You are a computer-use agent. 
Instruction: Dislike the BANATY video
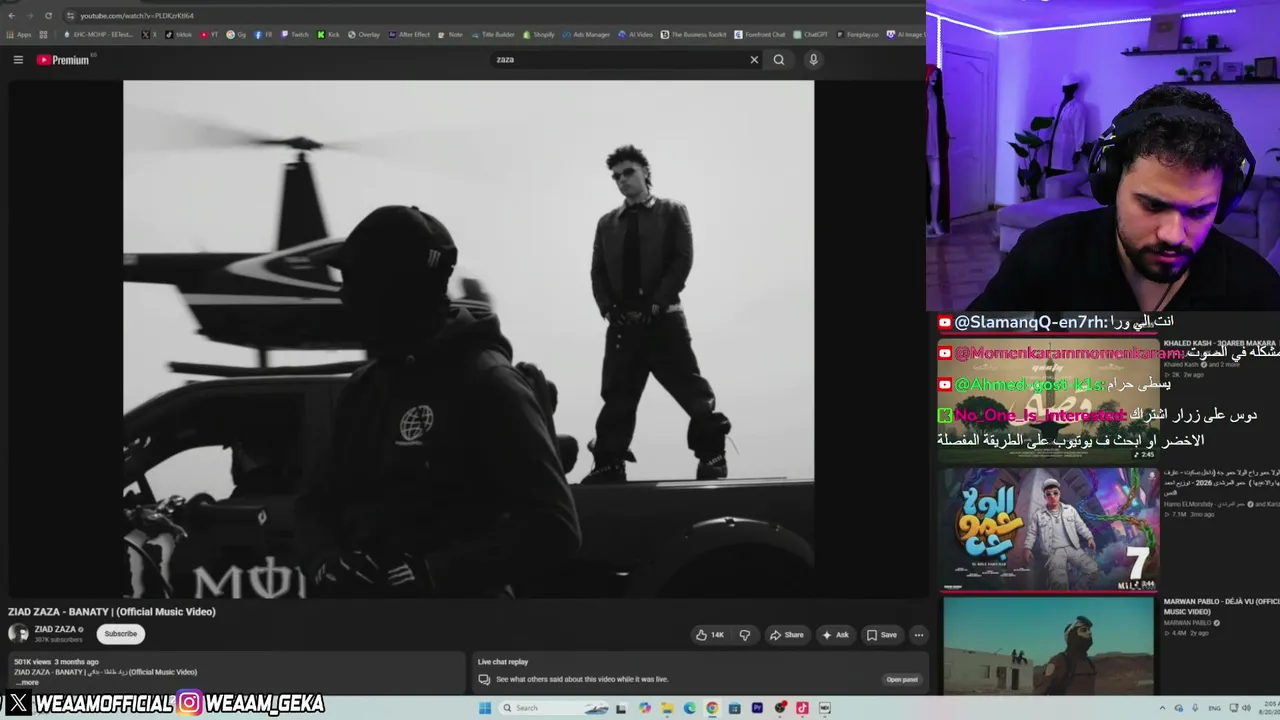click(744, 635)
